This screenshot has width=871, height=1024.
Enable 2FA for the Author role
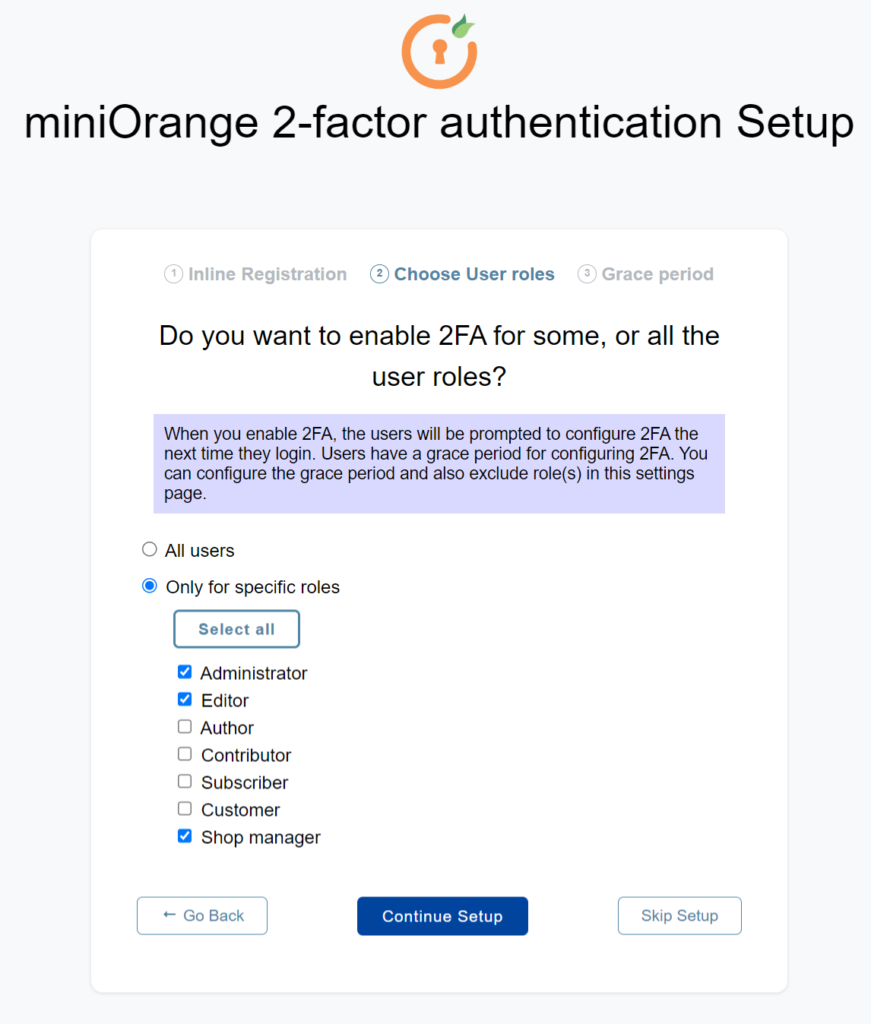[x=184, y=726]
